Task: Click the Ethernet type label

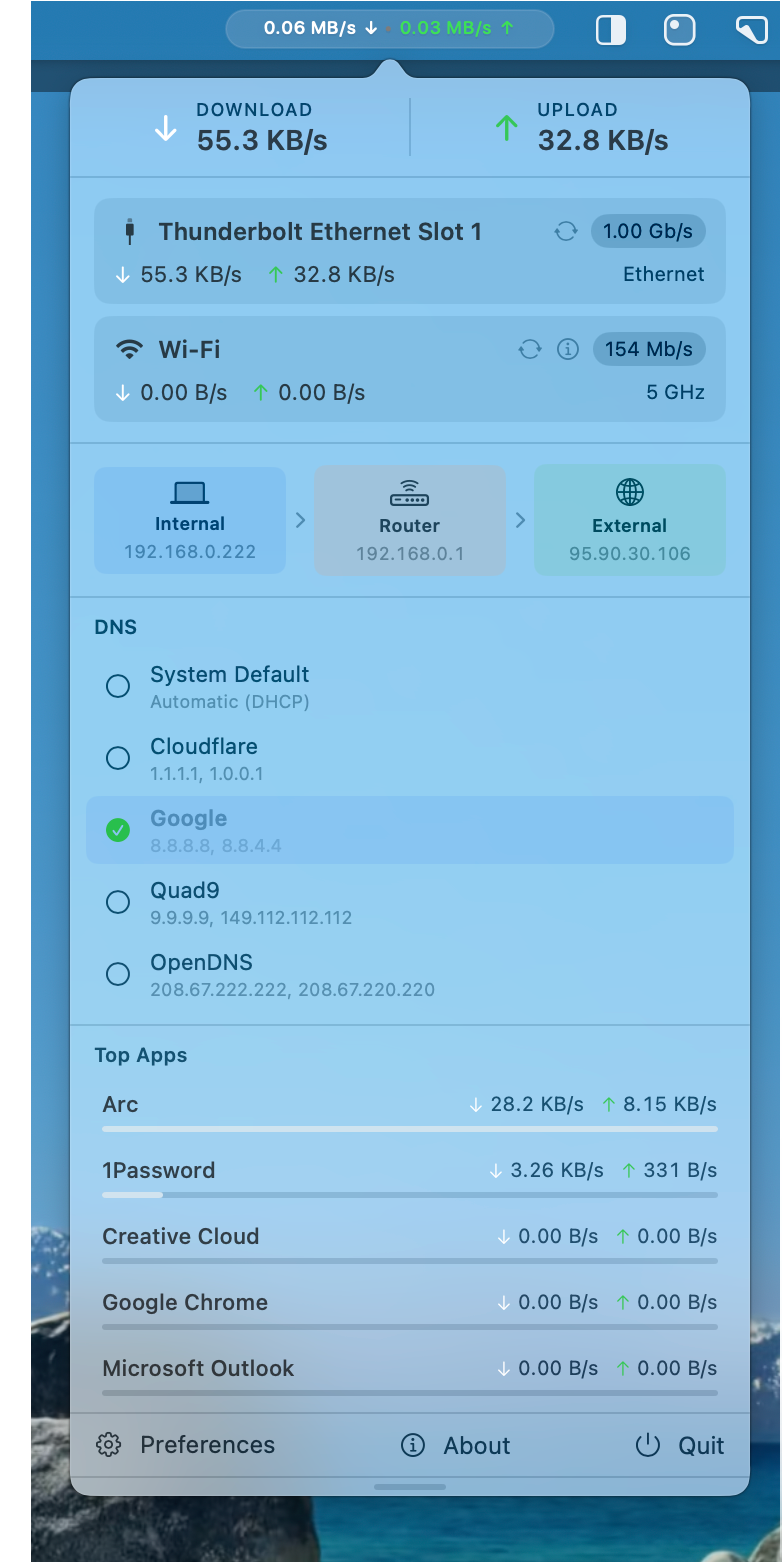Action: (x=664, y=274)
